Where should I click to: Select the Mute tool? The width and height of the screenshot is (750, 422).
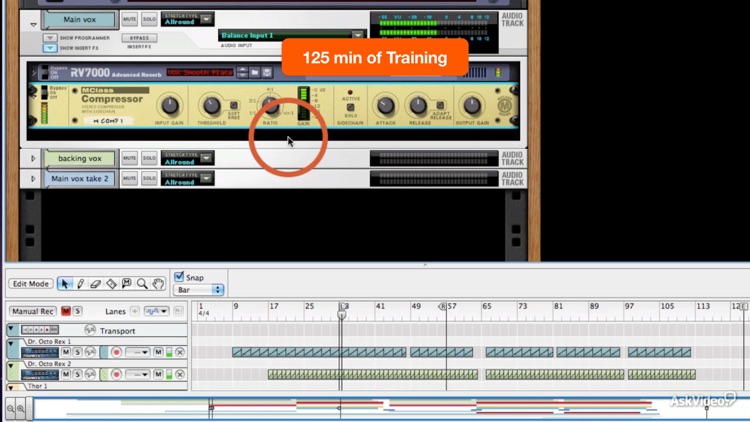[126, 284]
